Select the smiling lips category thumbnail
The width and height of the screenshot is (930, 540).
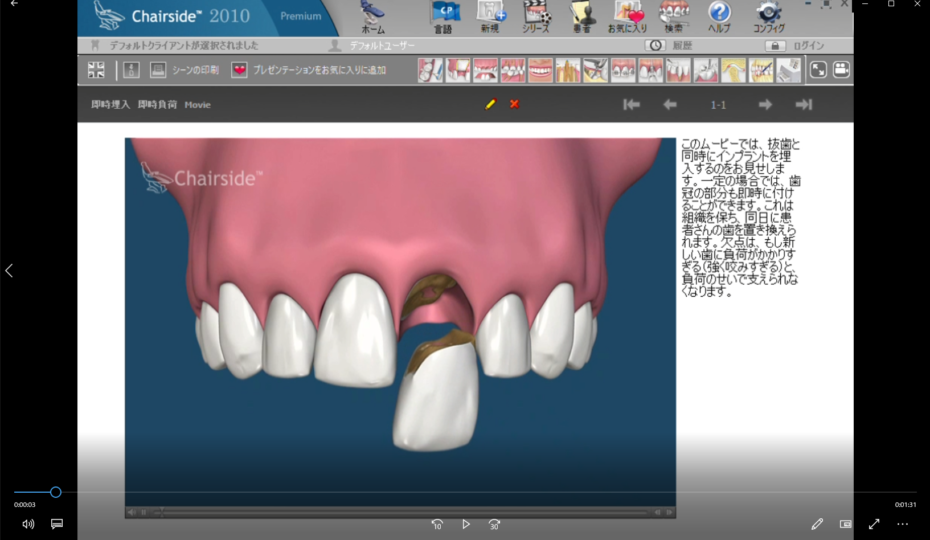[x=540, y=70]
